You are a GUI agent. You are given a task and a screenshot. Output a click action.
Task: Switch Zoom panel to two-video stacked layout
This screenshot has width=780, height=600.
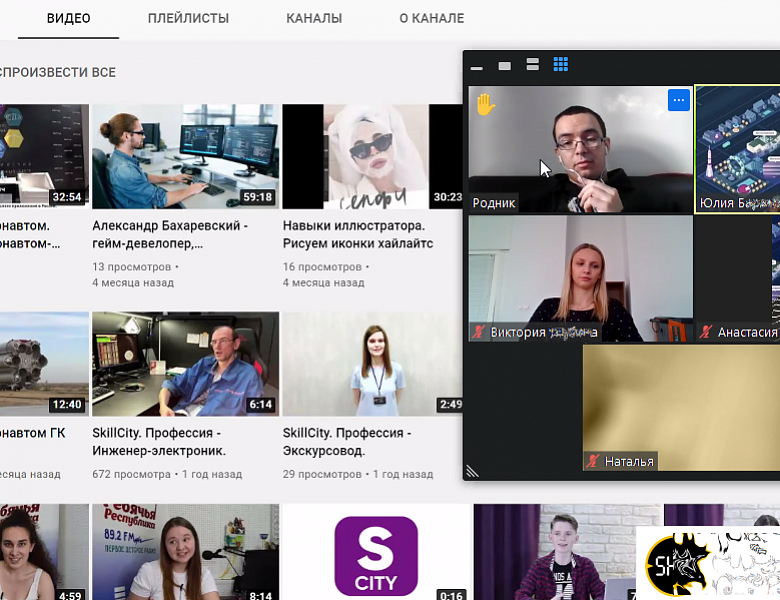coord(533,65)
